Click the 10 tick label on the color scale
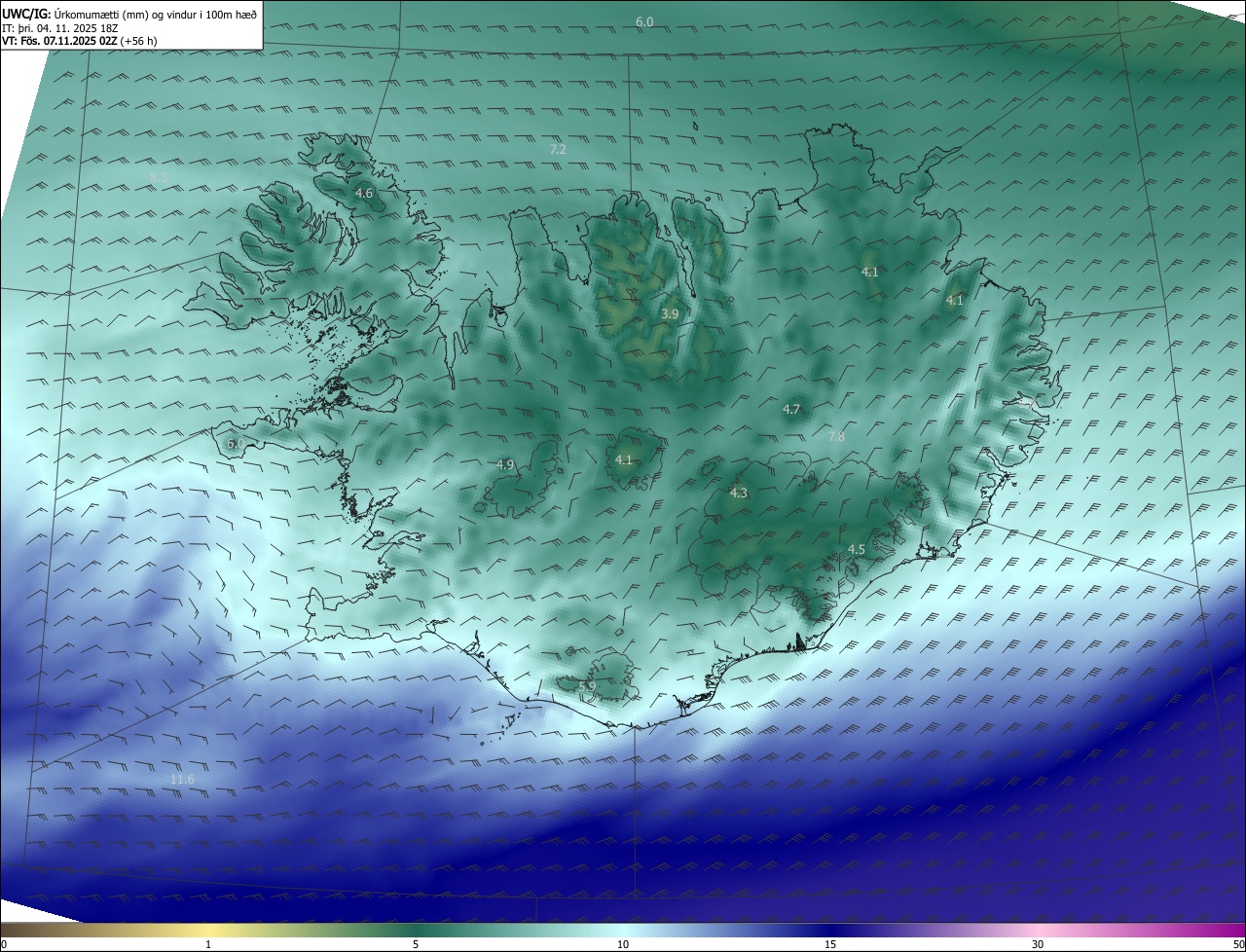Viewport: 1246px width, 952px height. click(x=623, y=944)
